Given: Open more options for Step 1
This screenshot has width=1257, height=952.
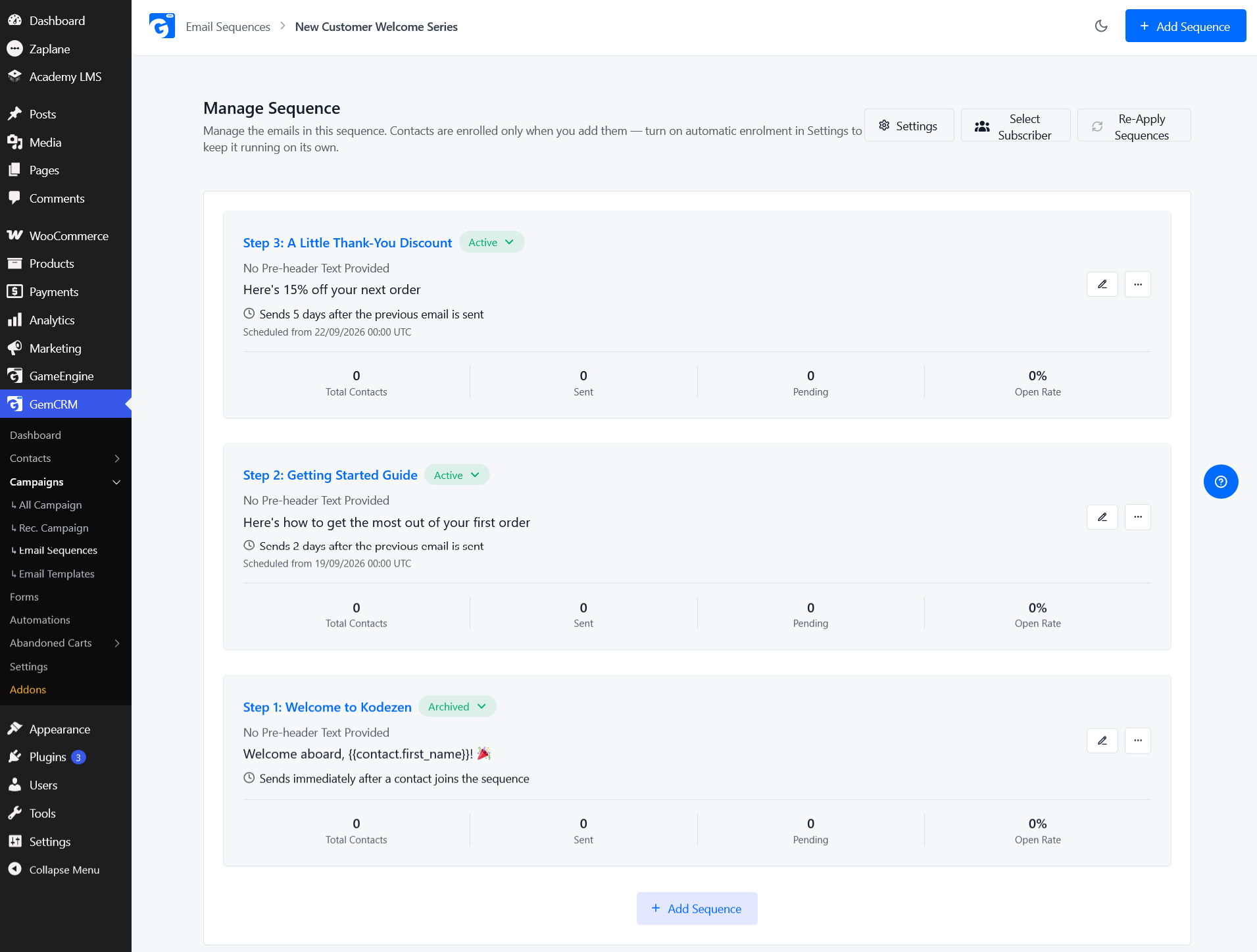Looking at the screenshot, I should point(1138,741).
